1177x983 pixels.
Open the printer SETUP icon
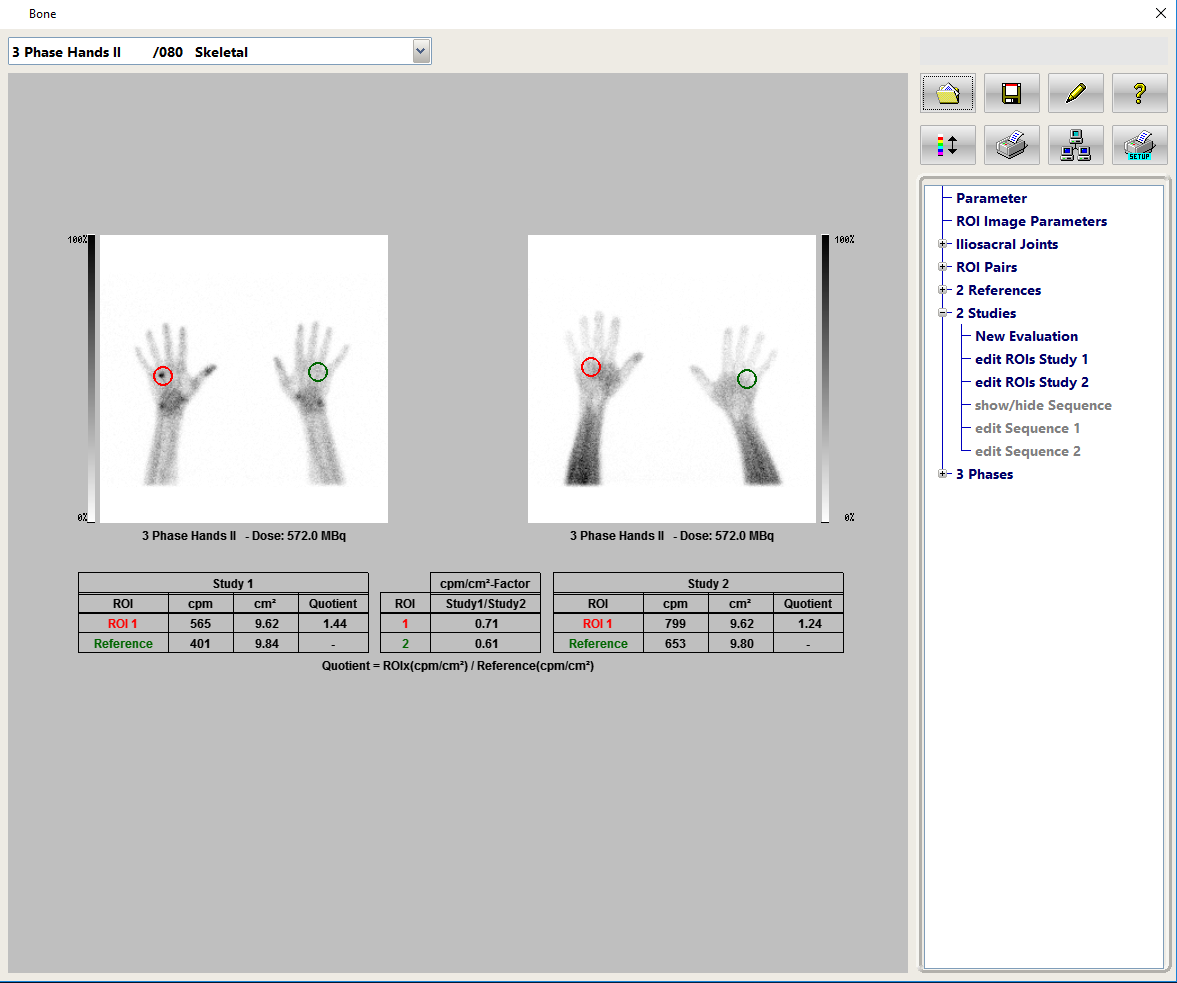click(1139, 145)
